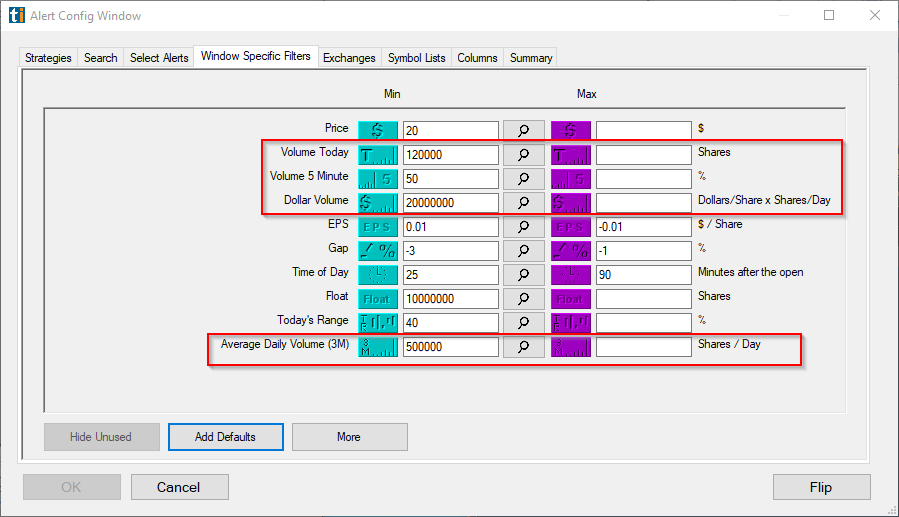Click the OK button
Viewport: 899px width, 517px height.
tap(72, 487)
